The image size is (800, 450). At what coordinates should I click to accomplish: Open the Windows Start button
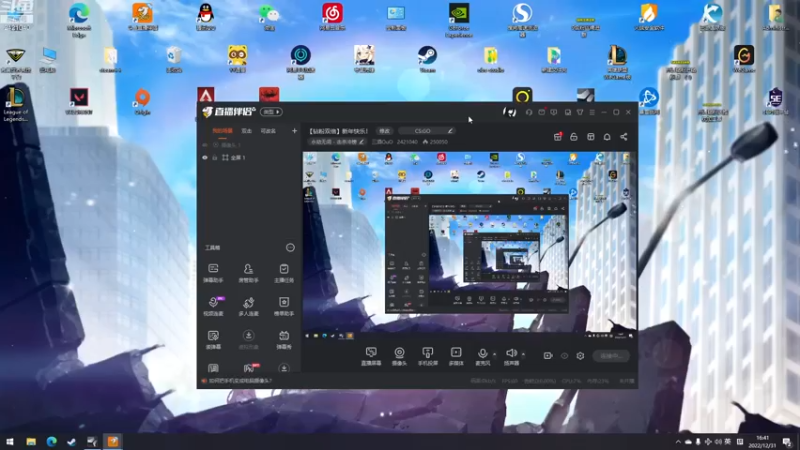[x=10, y=441]
